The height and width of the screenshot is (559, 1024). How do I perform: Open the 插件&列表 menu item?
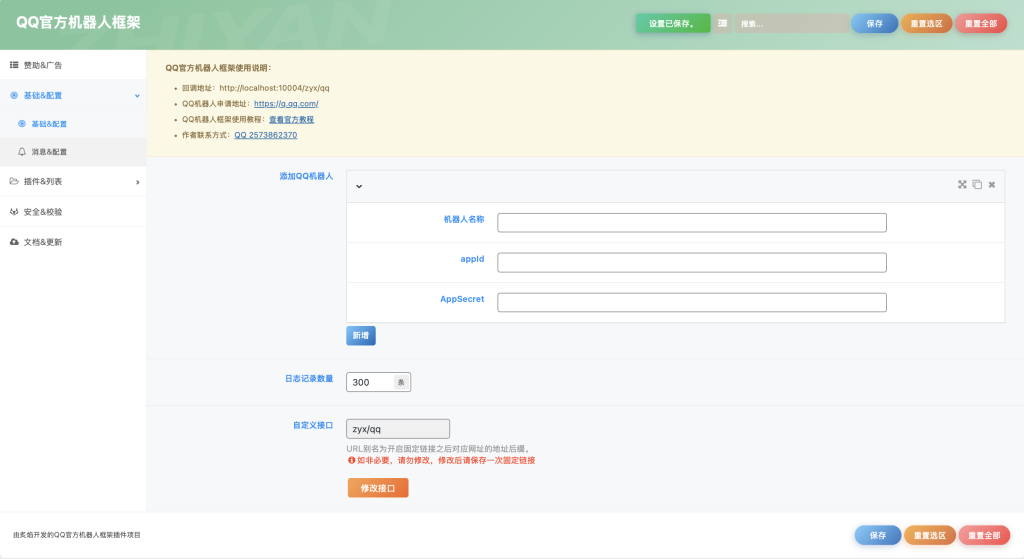(73, 182)
